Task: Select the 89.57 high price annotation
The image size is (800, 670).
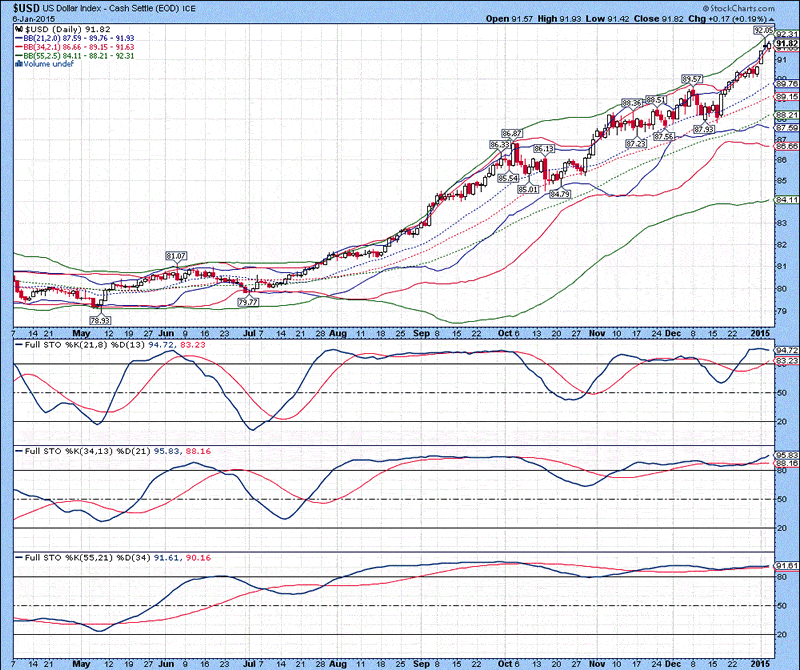Action: tap(690, 78)
